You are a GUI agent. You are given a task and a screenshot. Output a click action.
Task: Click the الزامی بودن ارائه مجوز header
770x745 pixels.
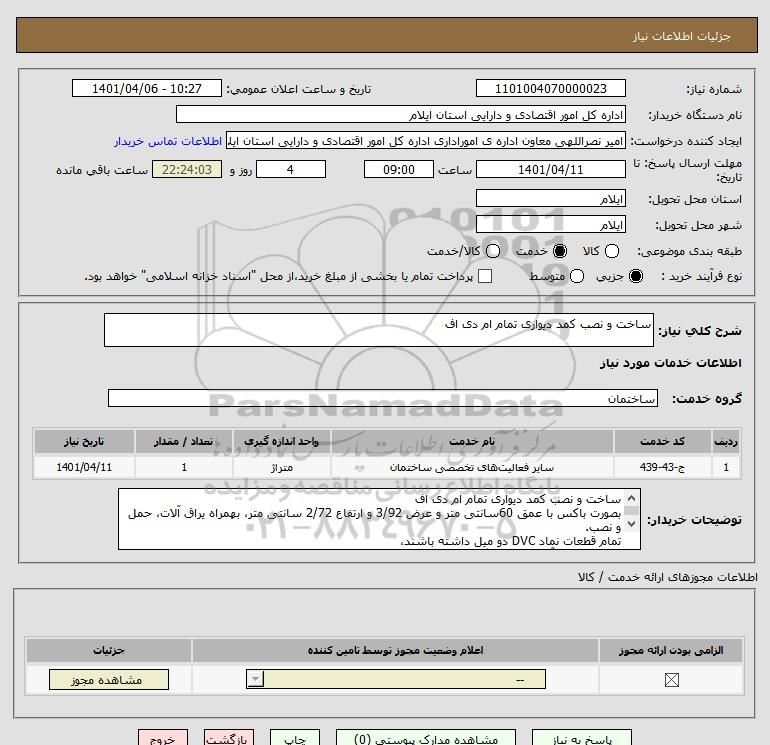coord(671,651)
